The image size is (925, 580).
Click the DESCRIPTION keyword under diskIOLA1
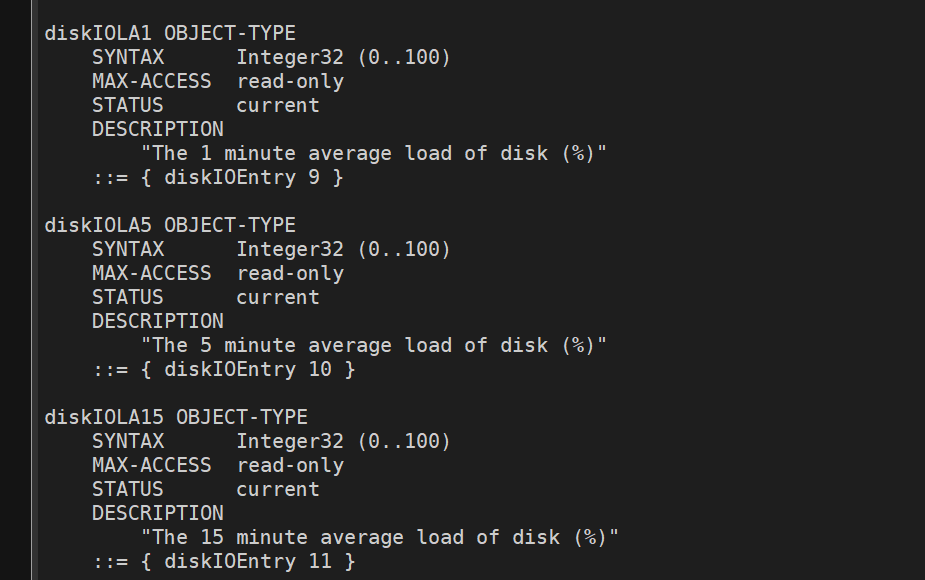pyautogui.click(x=158, y=129)
